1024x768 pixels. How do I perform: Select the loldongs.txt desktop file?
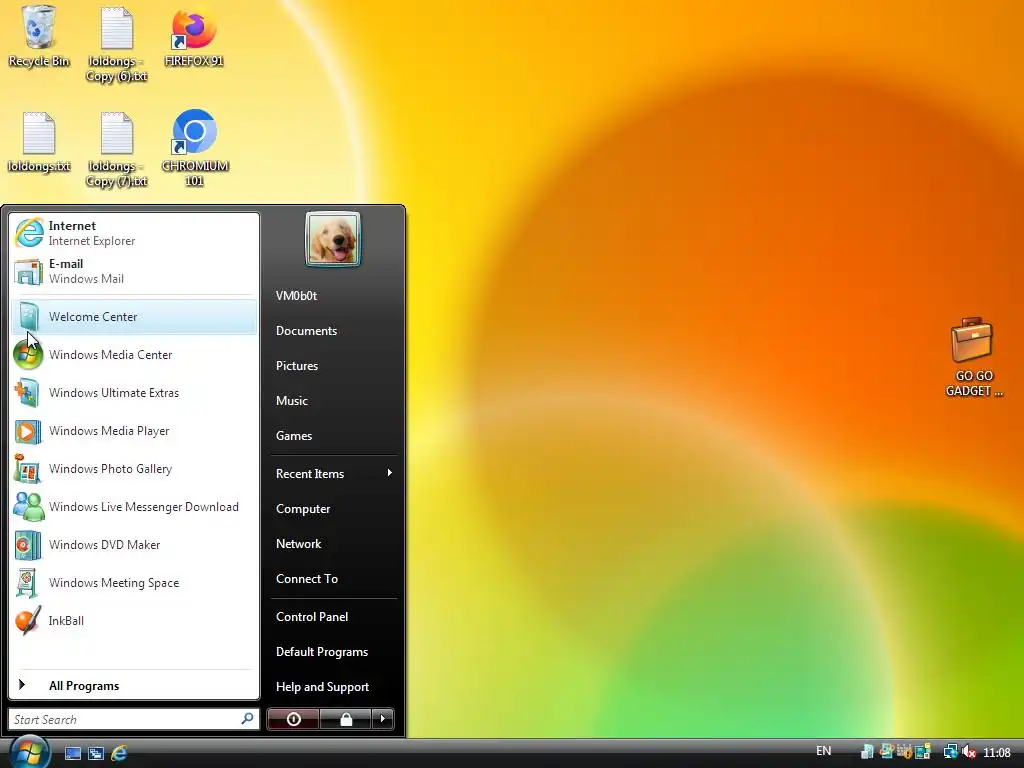[x=39, y=142]
